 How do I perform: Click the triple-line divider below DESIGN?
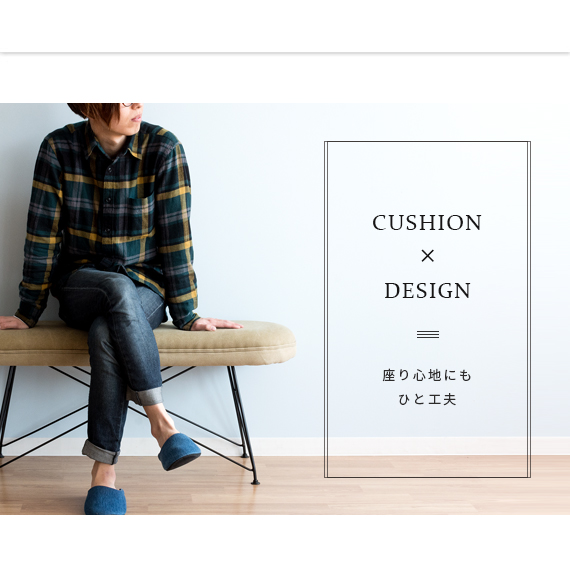tap(428, 334)
